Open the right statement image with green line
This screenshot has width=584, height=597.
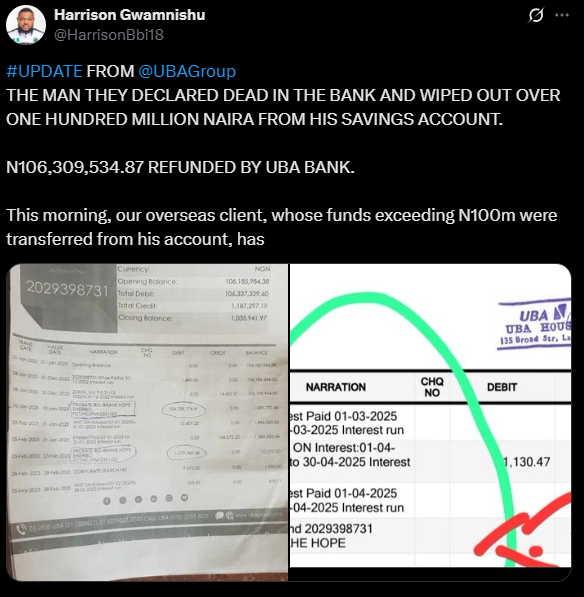(430, 416)
